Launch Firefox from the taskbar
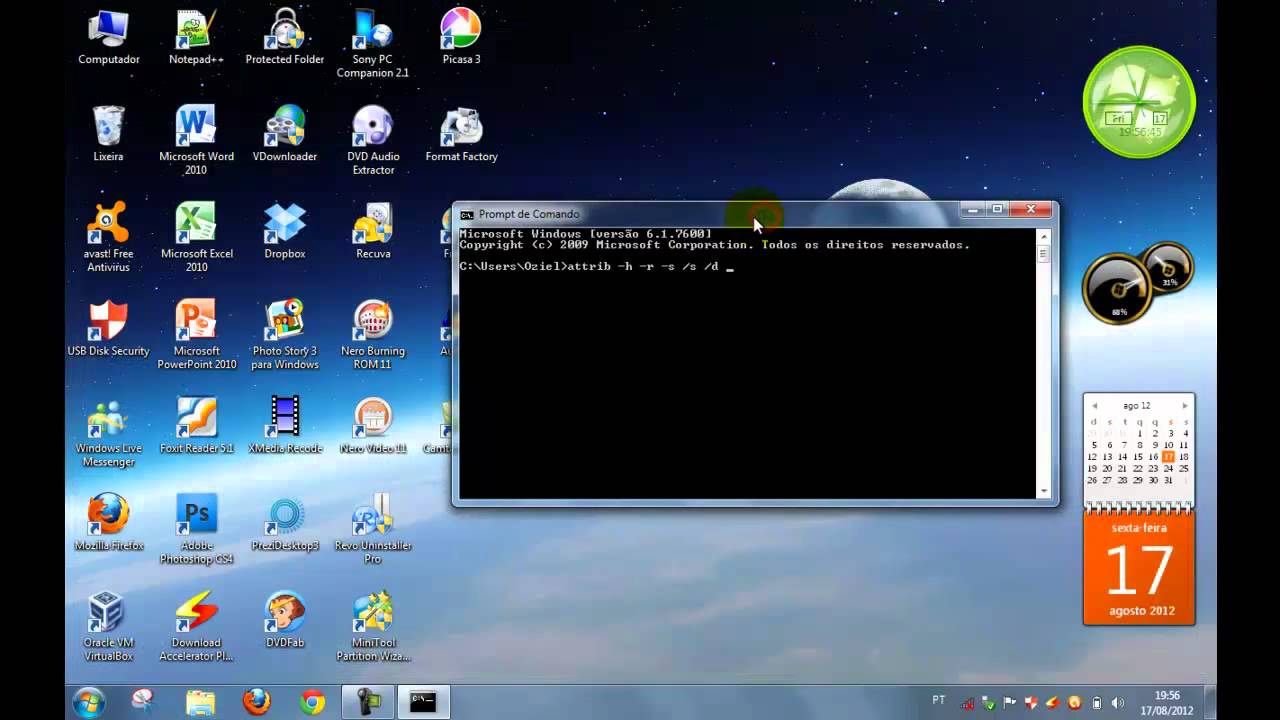The image size is (1280, 720). [257, 702]
